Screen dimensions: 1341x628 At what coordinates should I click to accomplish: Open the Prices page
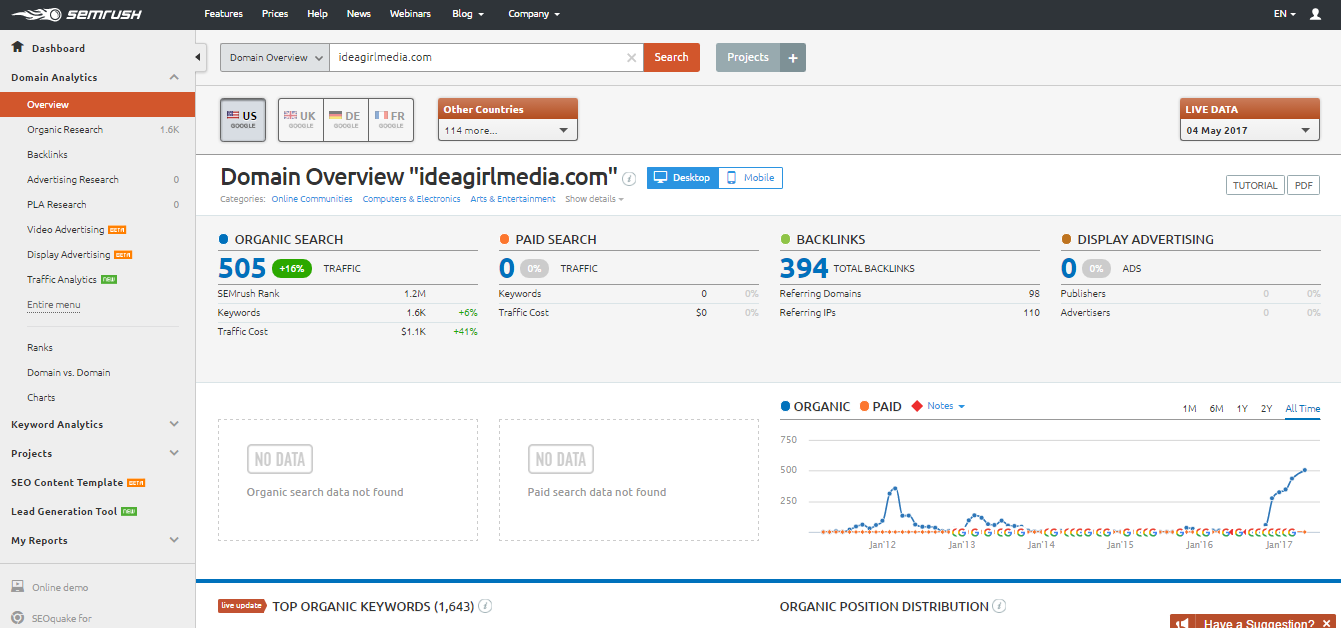[x=275, y=14]
